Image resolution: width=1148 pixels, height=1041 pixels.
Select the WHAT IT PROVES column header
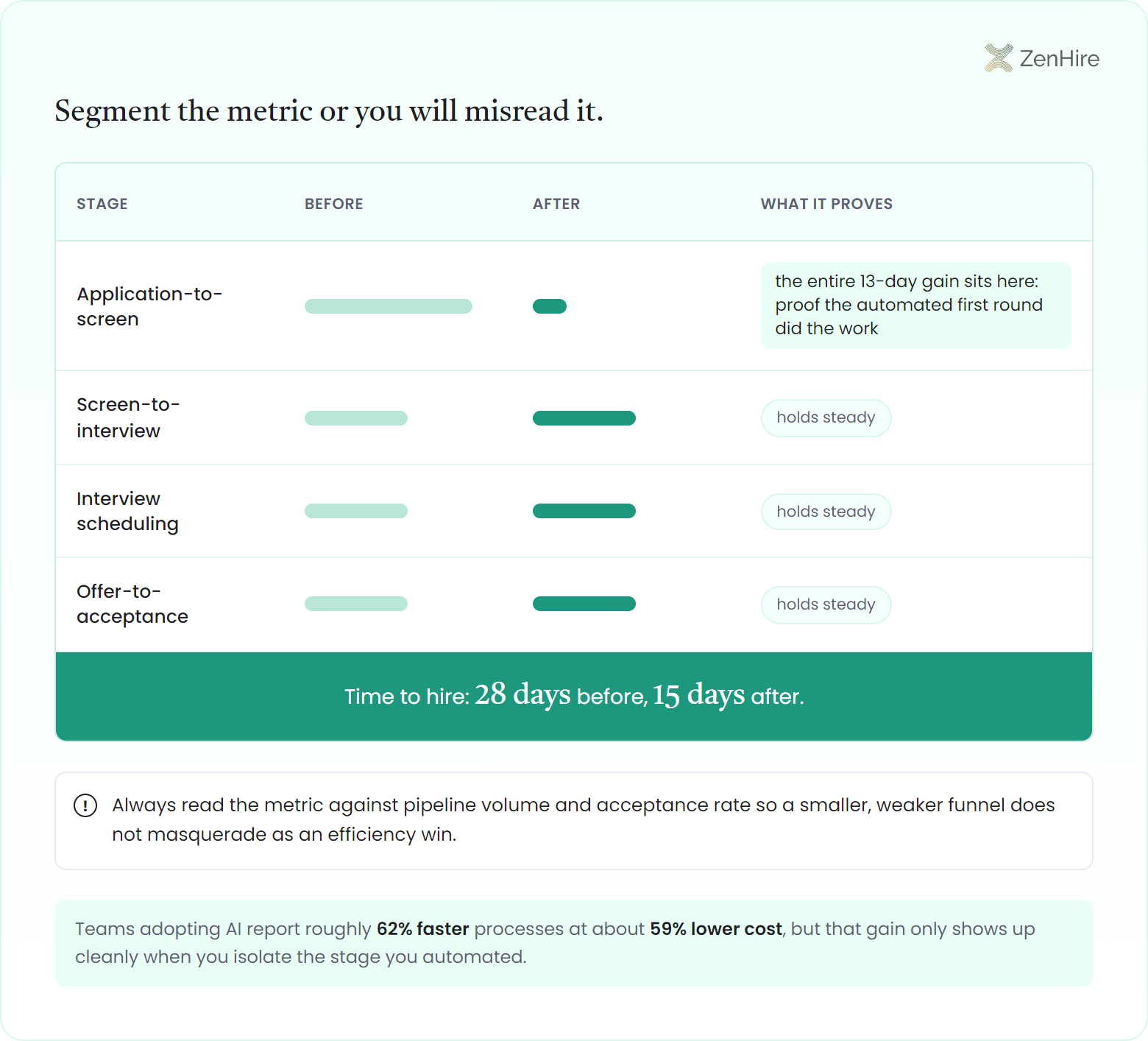coord(826,204)
